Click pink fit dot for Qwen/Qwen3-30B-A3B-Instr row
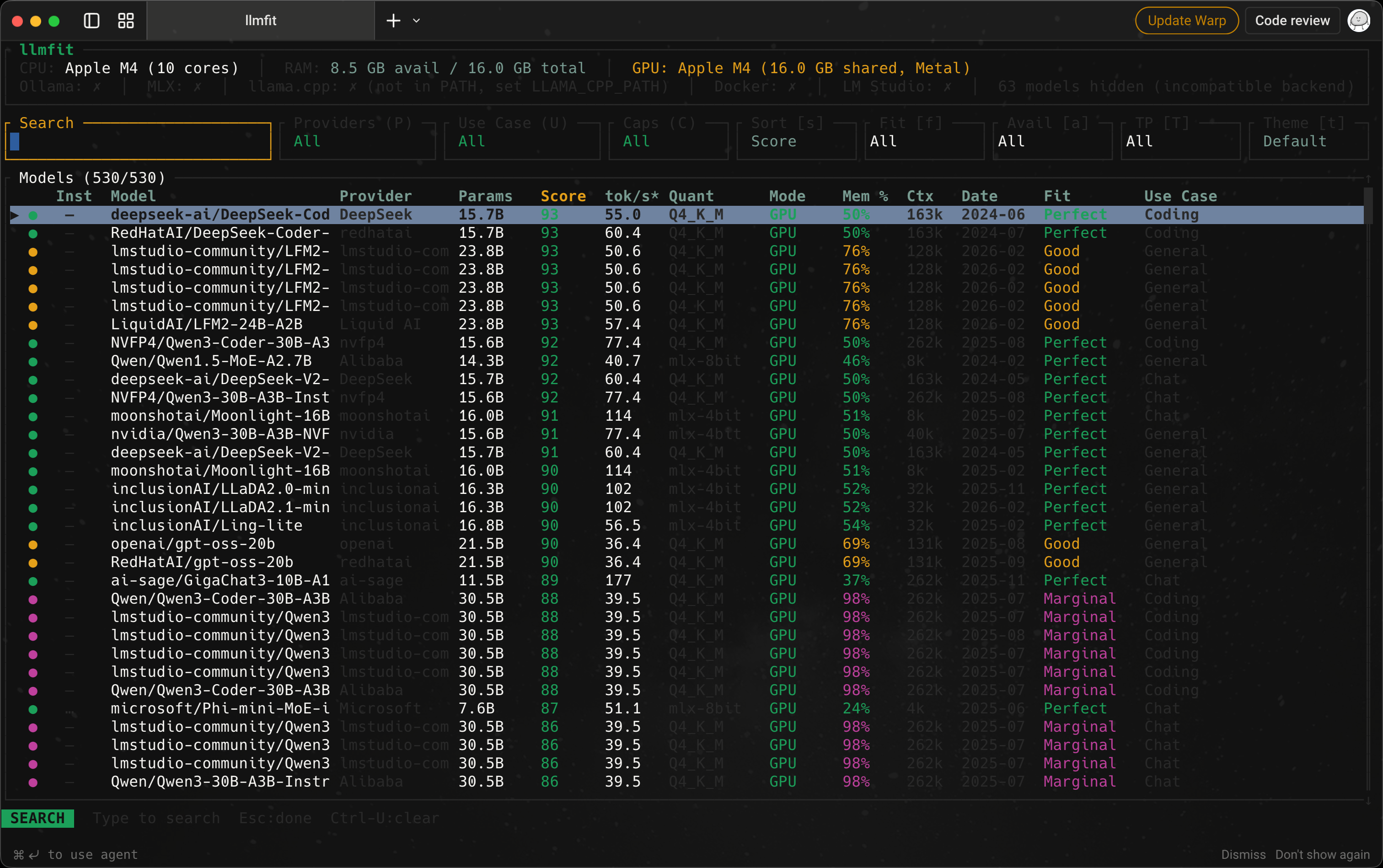The image size is (1383, 868). pyautogui.click(x=33, y=782)
